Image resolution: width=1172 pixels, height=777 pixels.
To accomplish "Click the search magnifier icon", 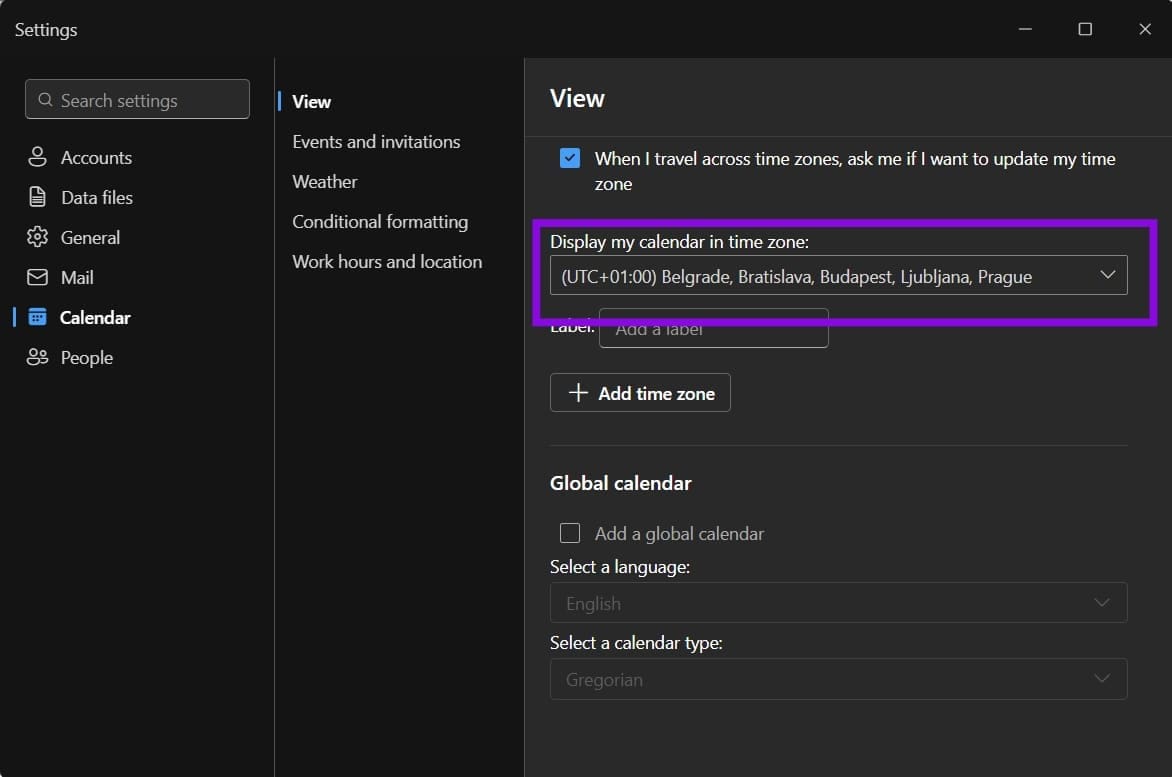I will [x=45, y=99].
